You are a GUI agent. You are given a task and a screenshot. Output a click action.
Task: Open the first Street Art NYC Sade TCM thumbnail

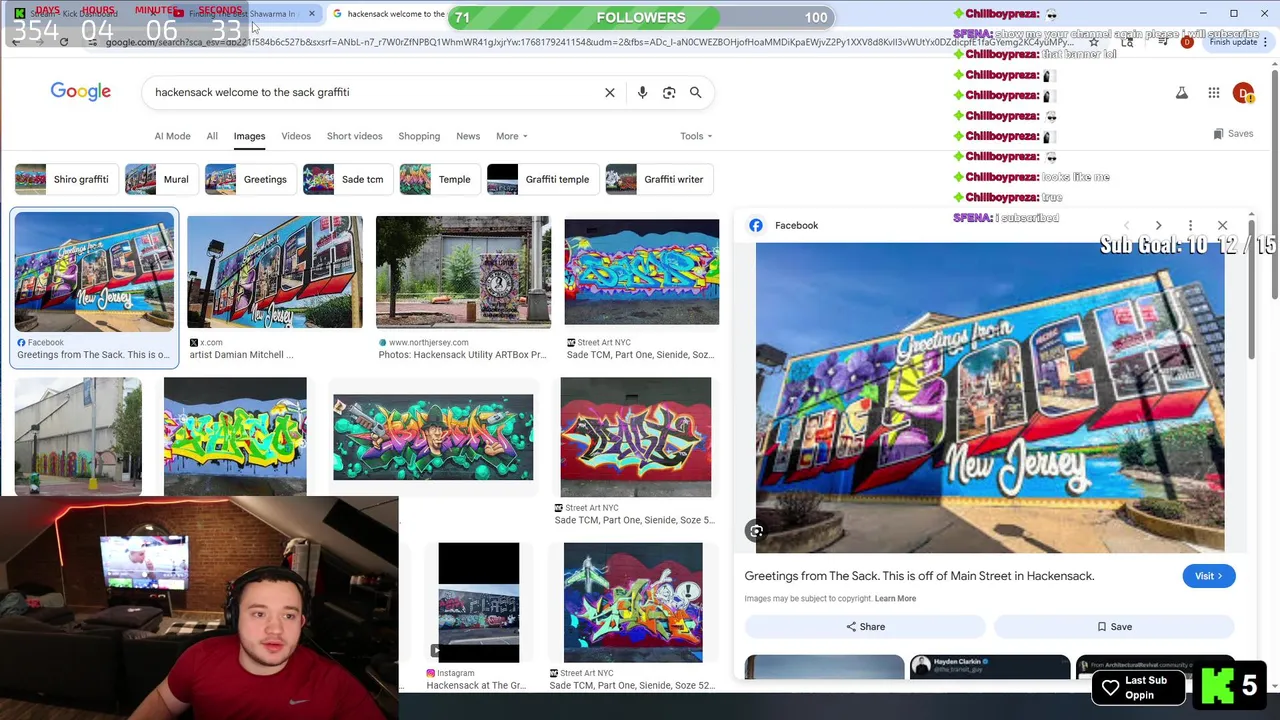[x=641, y=272]
